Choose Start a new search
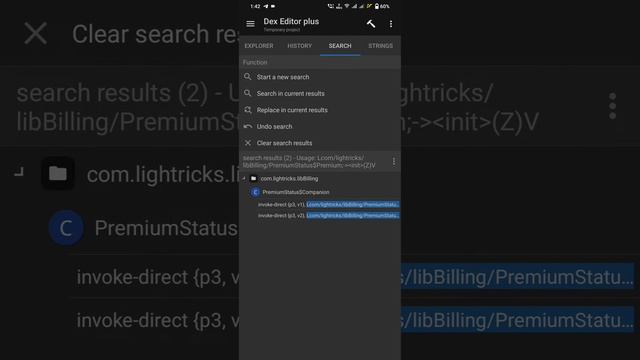640x360 pixels. (x=320, y=77)
